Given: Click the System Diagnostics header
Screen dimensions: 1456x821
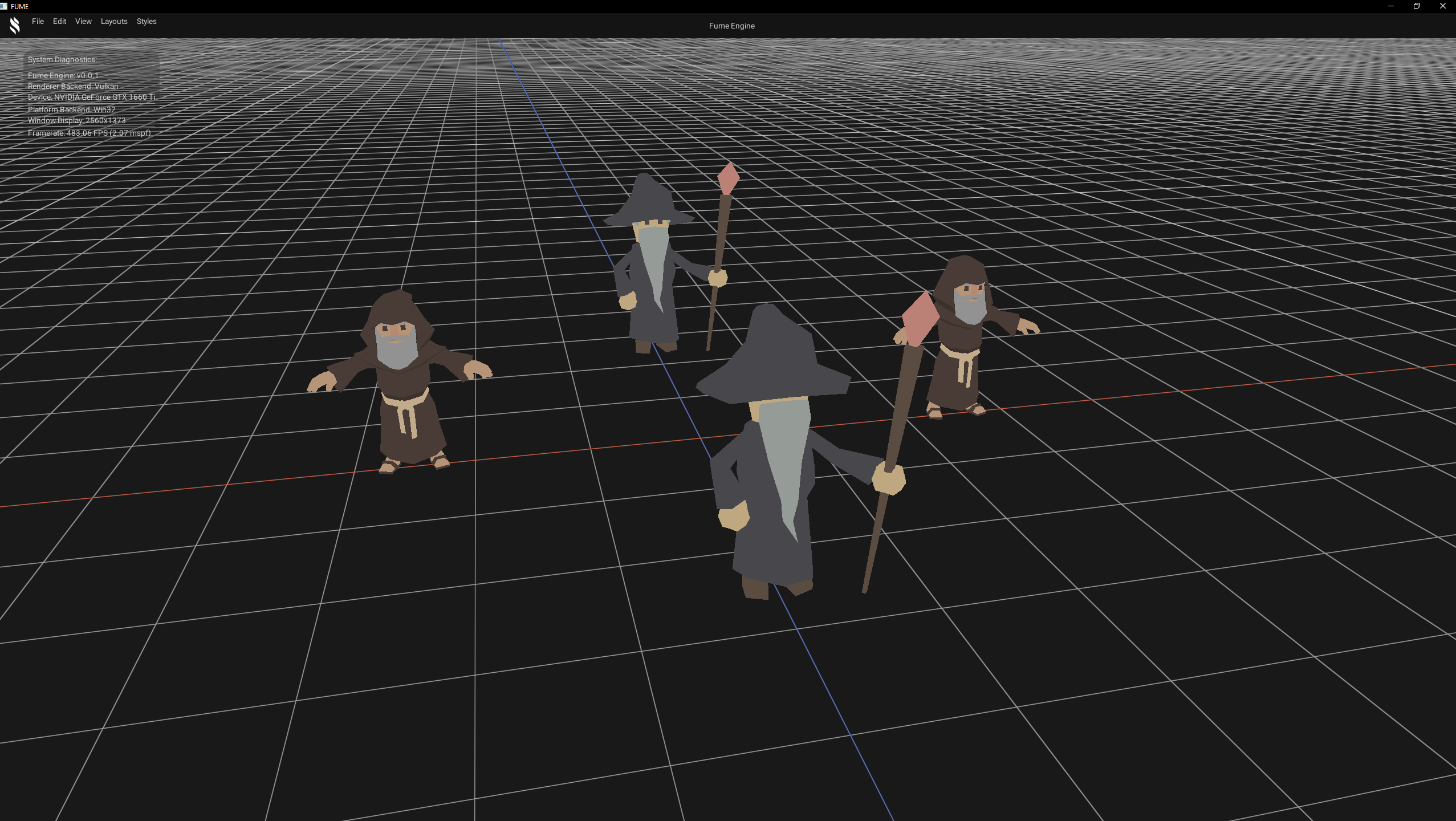Looking at the screenshot, I should 62,59.
